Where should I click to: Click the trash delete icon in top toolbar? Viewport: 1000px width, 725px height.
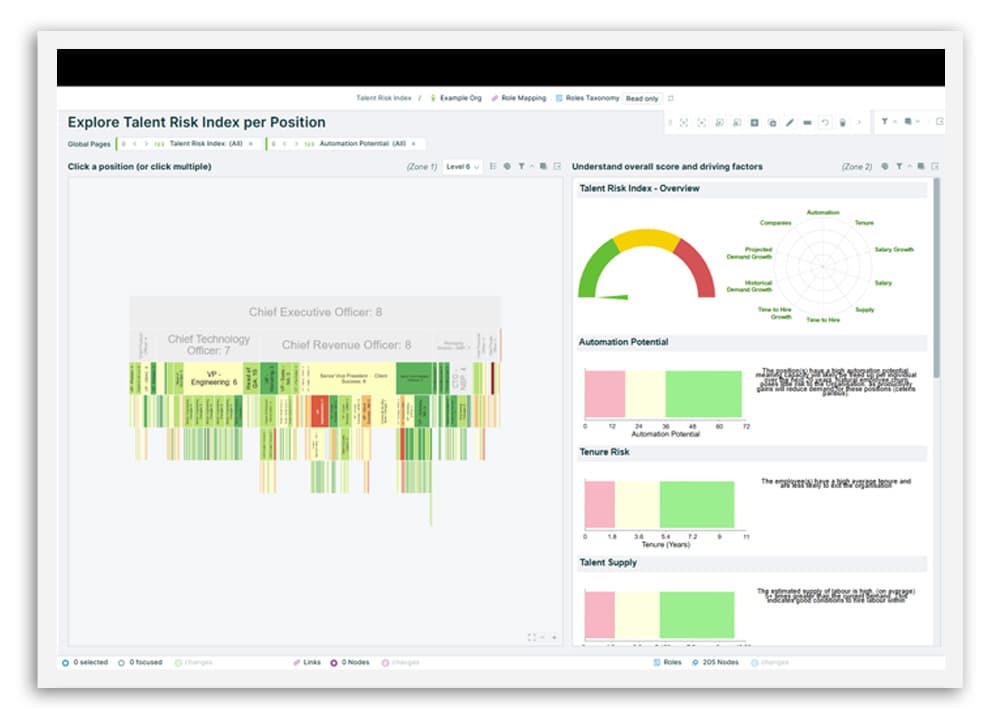842,123
